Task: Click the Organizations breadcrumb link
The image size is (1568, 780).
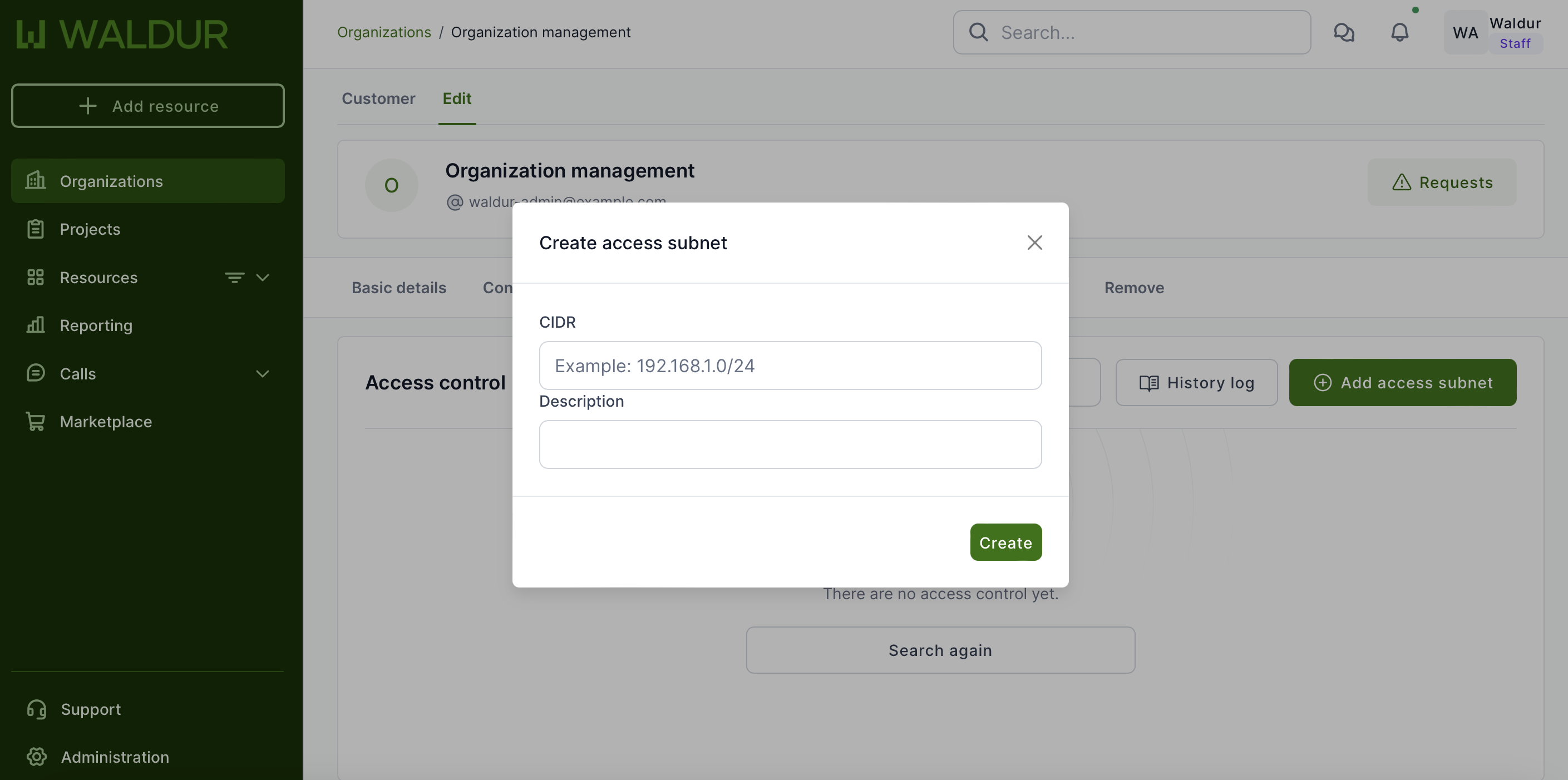Action: point(383,32)
